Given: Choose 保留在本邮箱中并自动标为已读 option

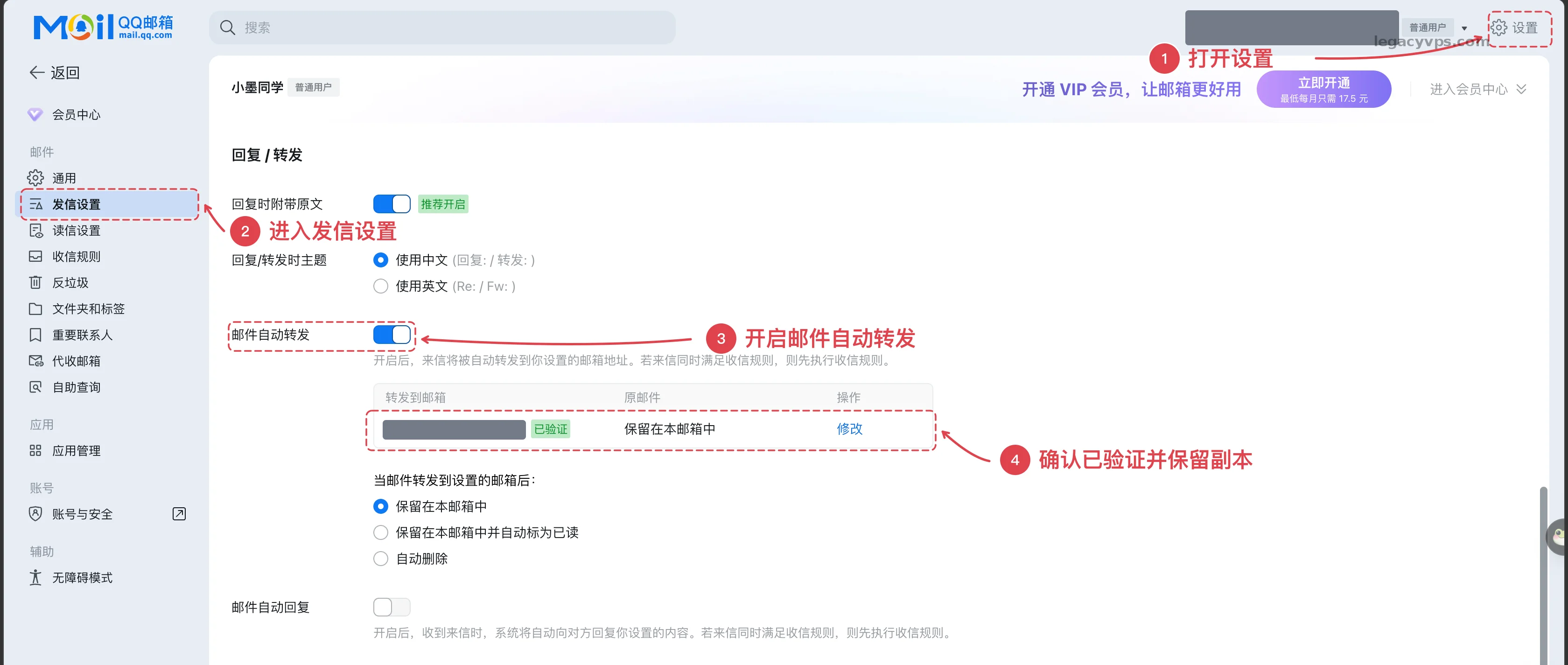Looking at the screenshot, I should tap(380, 532).
